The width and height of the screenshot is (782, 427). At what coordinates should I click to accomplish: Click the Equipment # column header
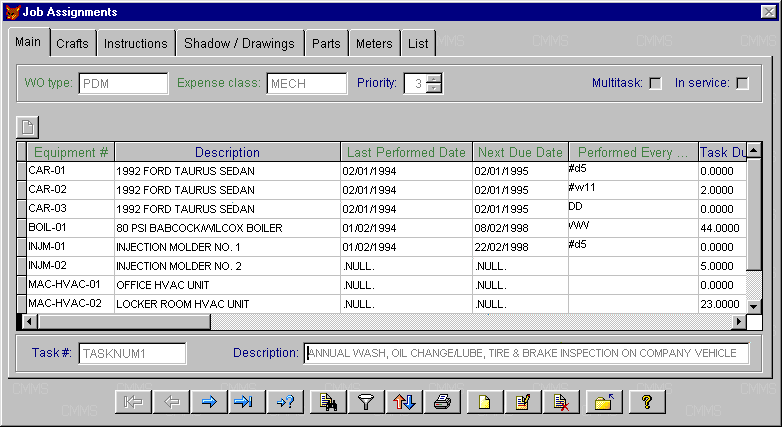click(70, 153)
